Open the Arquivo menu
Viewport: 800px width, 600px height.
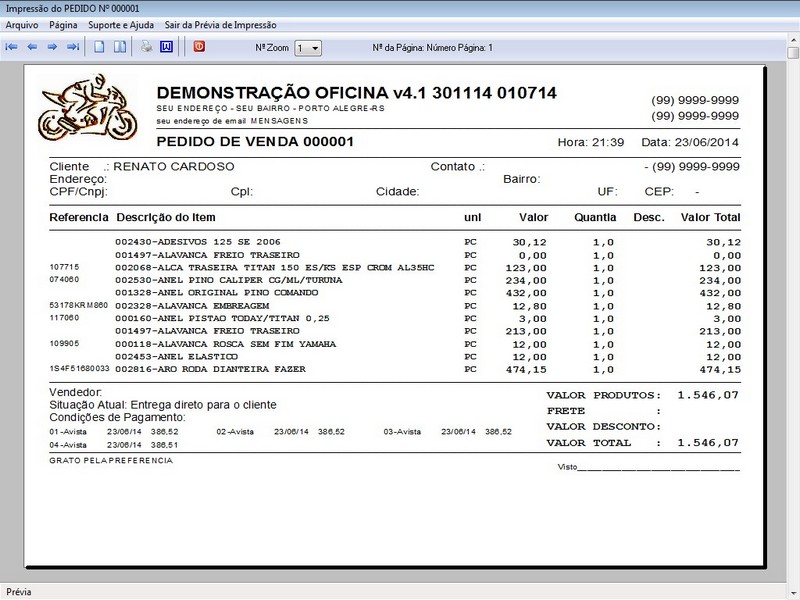(22, 25)
